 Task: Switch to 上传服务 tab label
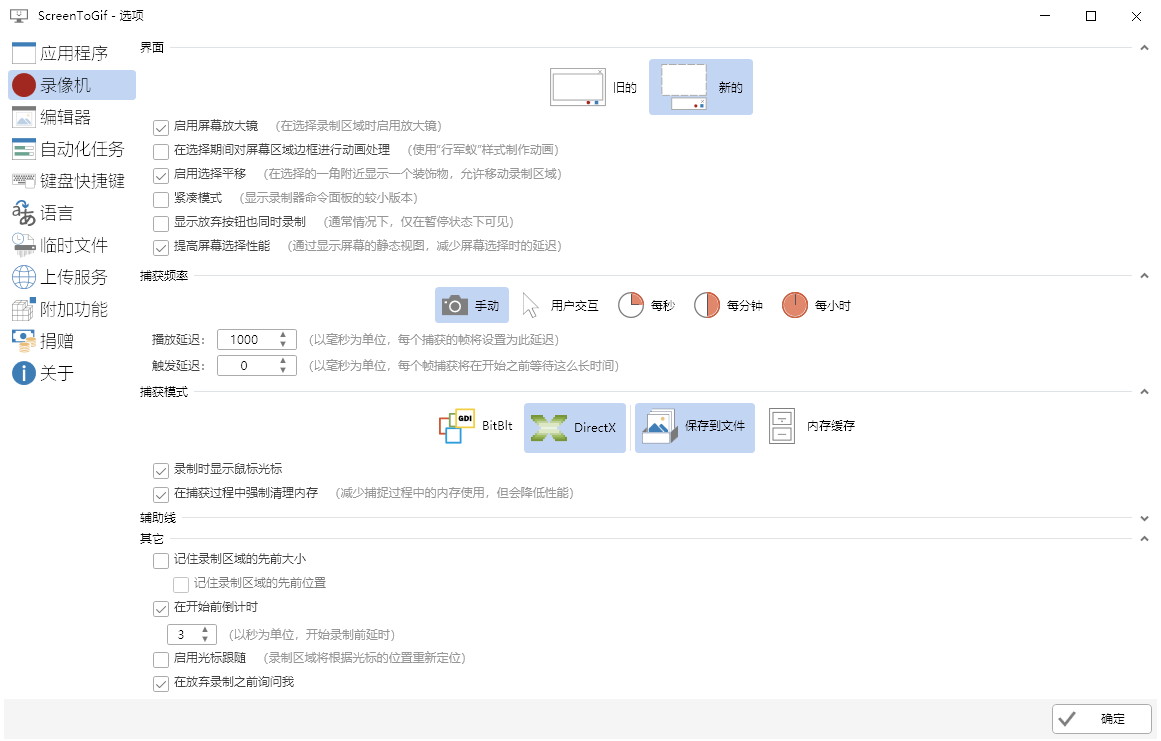[x=74, y=277]
